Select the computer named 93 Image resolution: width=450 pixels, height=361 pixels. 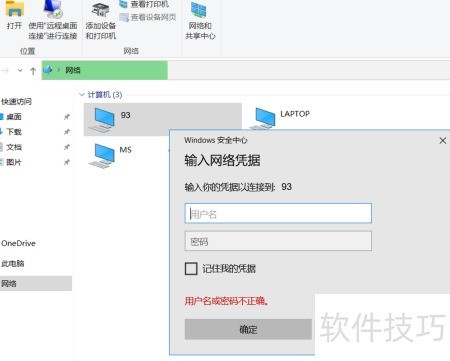(163, 119)
